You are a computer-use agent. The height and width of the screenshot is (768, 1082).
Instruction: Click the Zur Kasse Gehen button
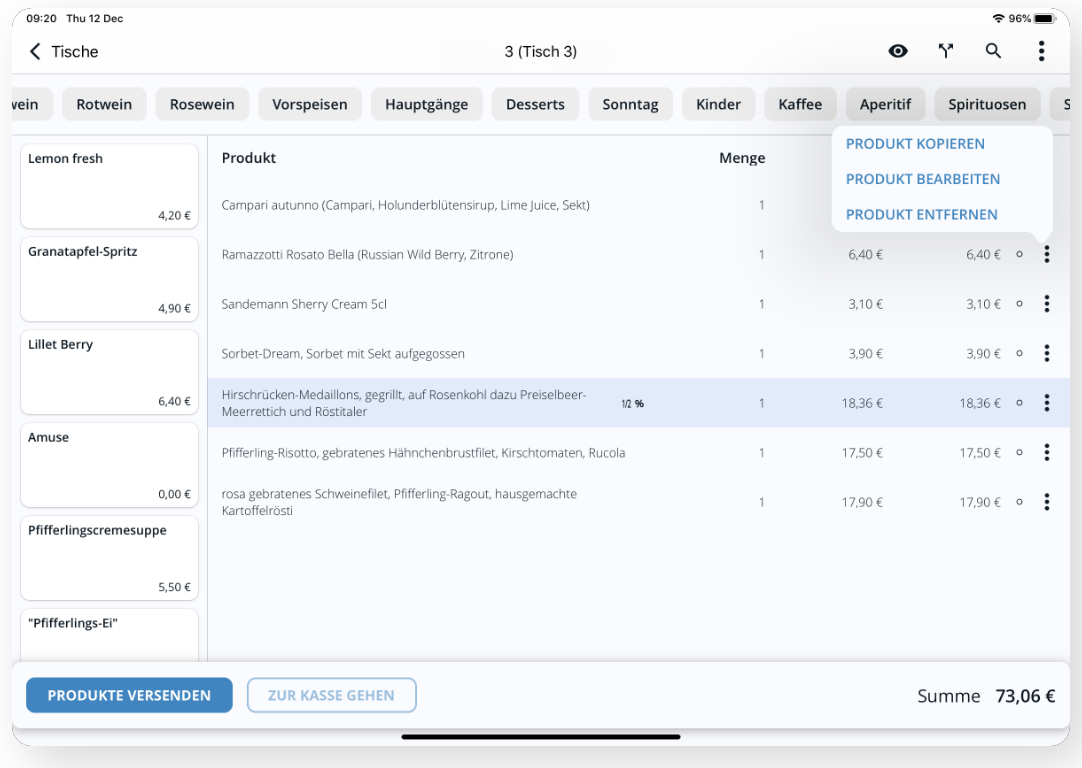(x=331, y=695)
